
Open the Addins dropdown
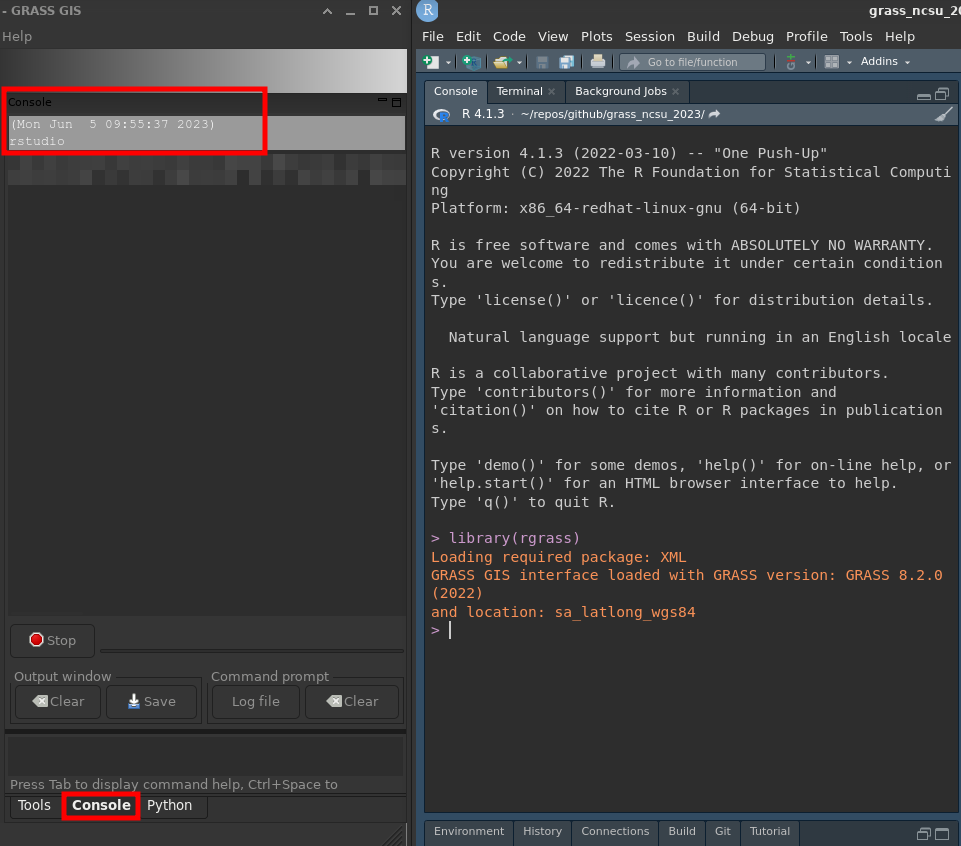(885, 61)
